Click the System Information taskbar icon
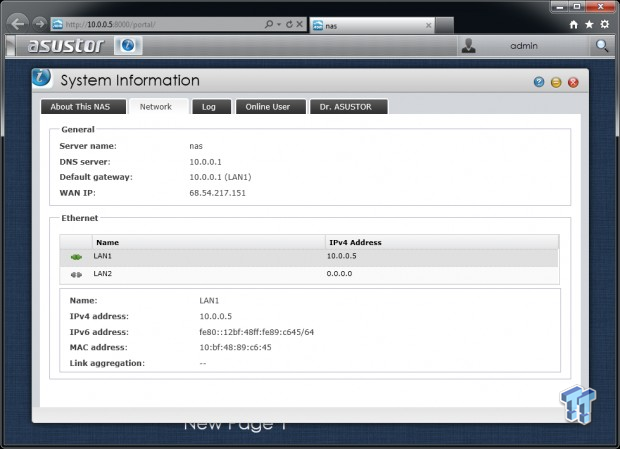This screenshot has width=620, height=449. [128, 45]
